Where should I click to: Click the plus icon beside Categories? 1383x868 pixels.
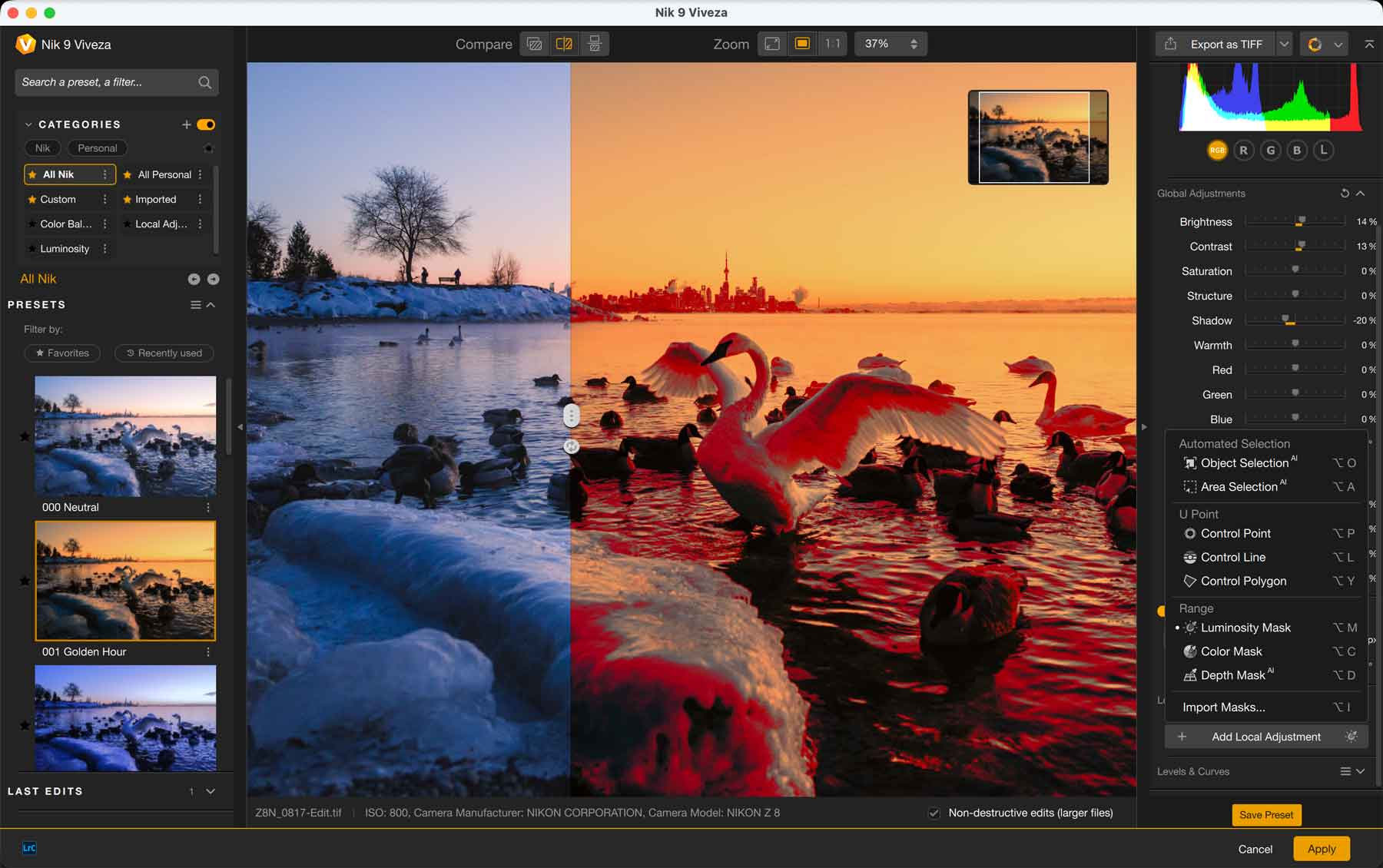pos(186,124)
